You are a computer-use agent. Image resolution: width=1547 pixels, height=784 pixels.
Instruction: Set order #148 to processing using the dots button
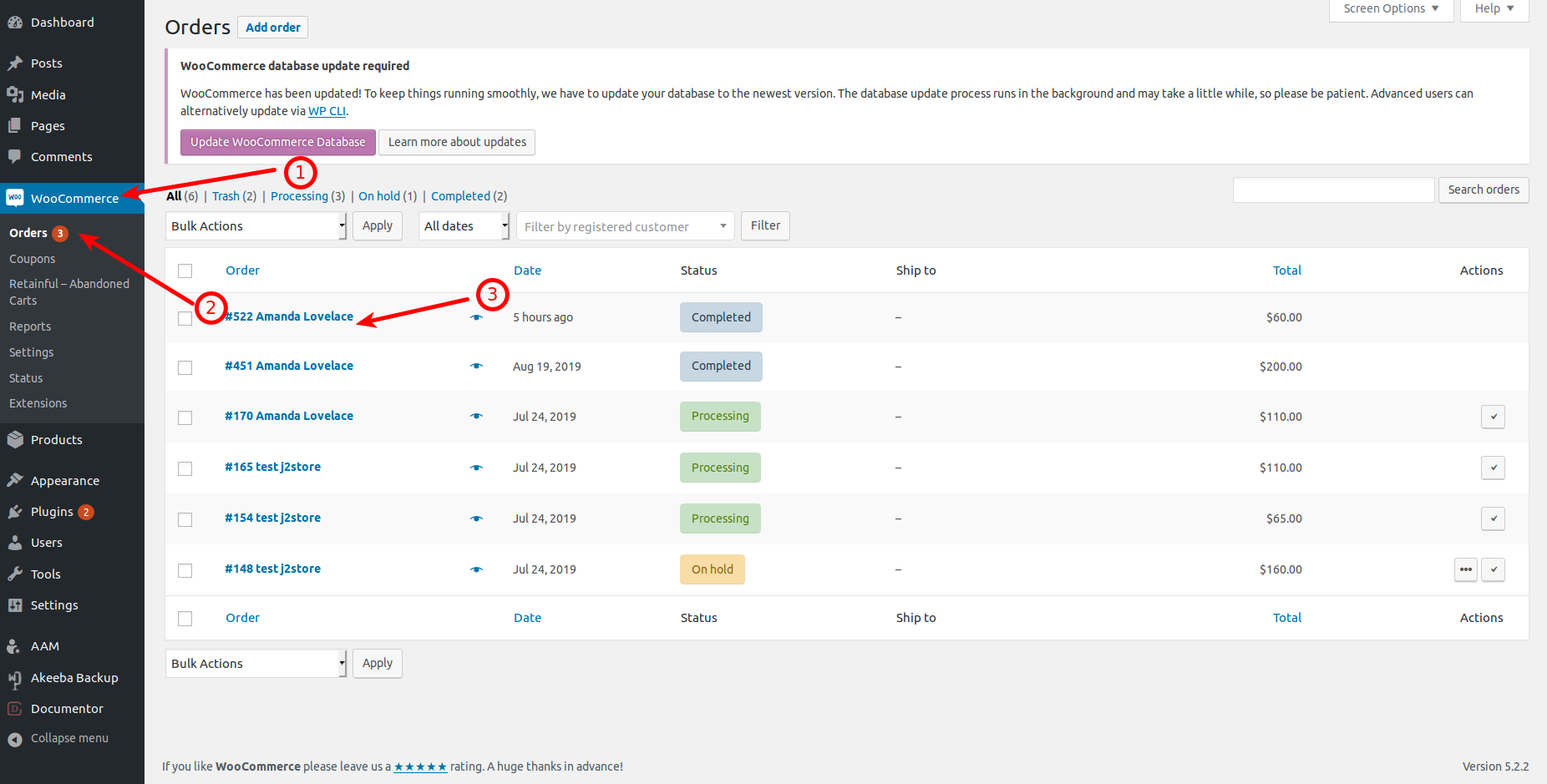1466,569
